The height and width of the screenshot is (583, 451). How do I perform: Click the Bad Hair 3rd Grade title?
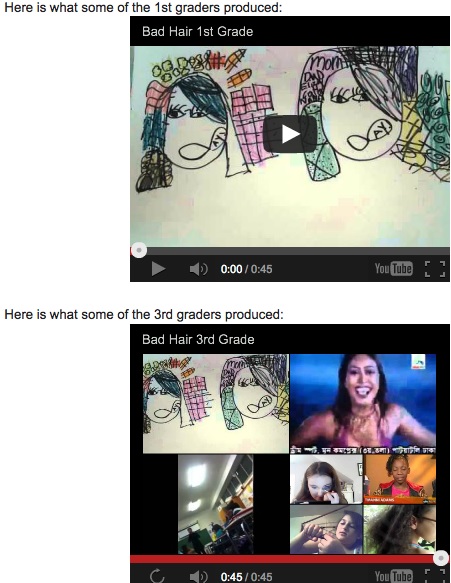tap(198, 339)
